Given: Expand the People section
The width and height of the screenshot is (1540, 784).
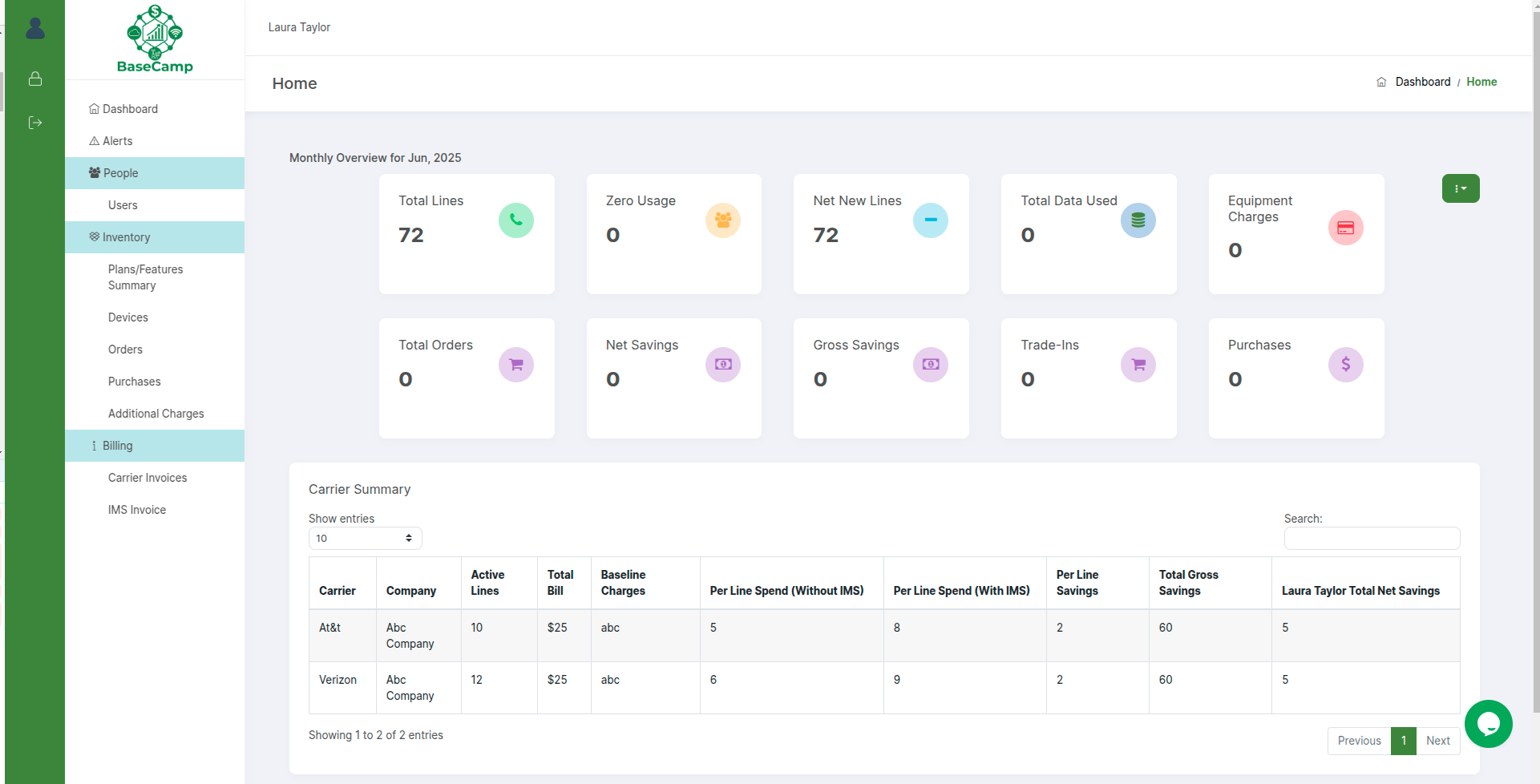Looking at the screenshot, I should click(x=119, y=172).
